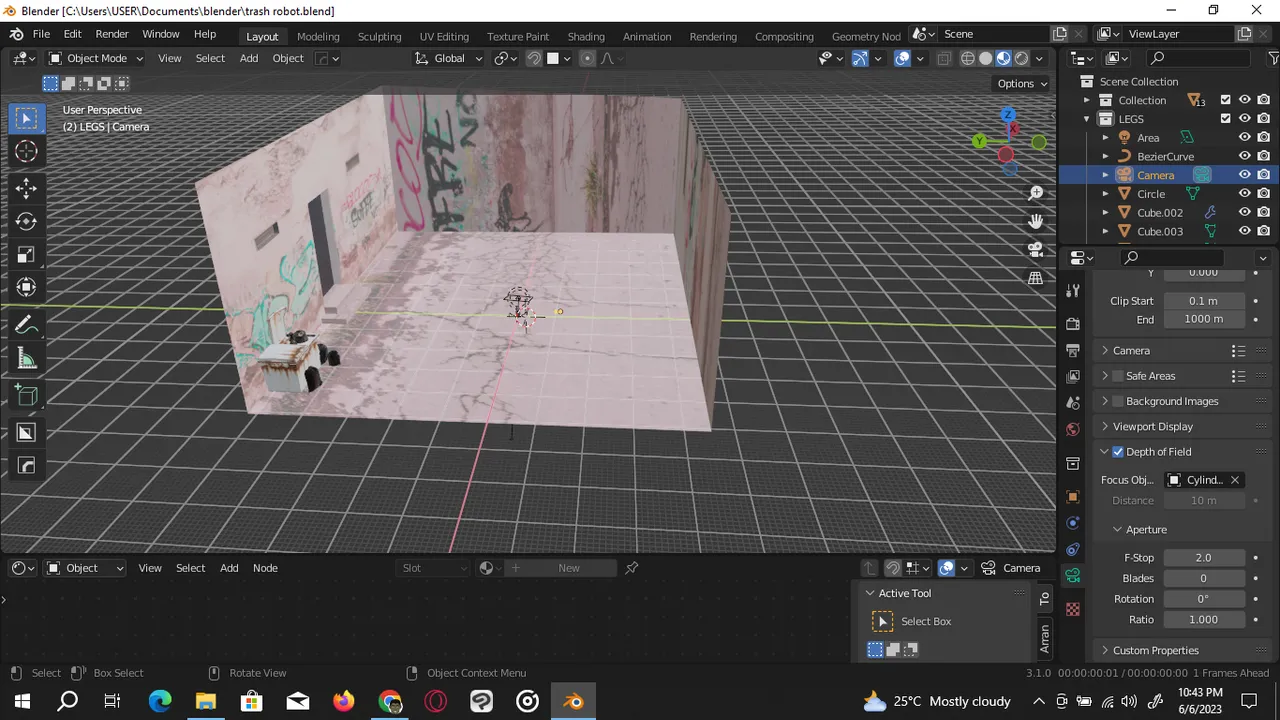
Task: Open the Texture properties tab (checker icon)
Action: coord(1073,609)
